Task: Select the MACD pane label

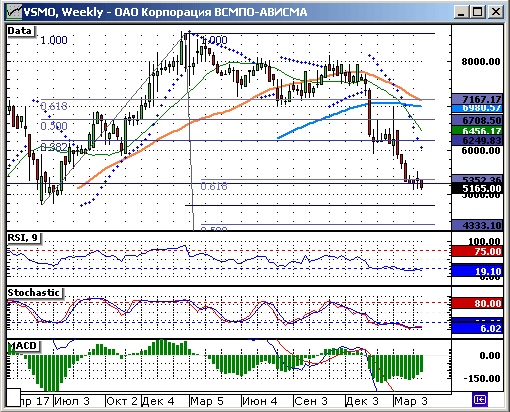Action: pyautogui.click(x=23, y=346)
